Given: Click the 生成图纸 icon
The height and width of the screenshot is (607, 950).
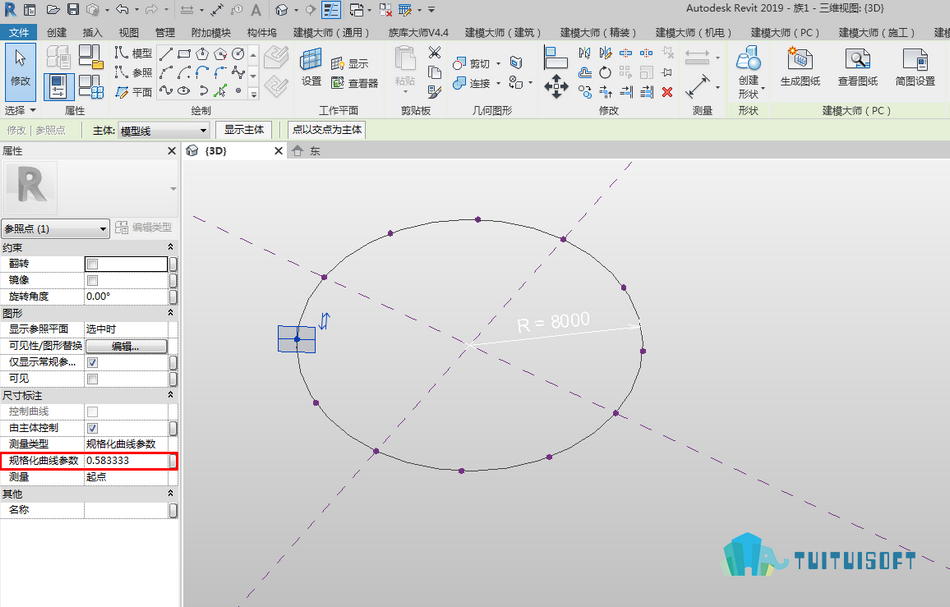Looking at the screenshot, I should [800, 68].
